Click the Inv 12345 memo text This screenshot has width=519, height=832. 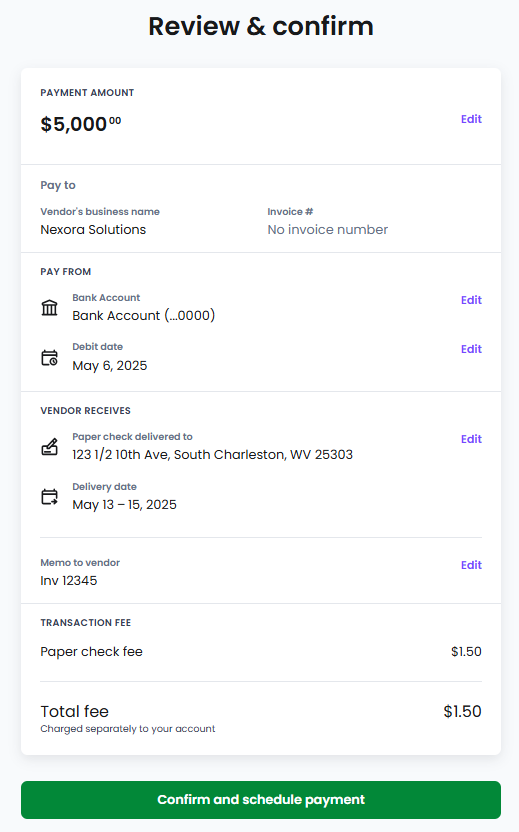pos(68,580)
